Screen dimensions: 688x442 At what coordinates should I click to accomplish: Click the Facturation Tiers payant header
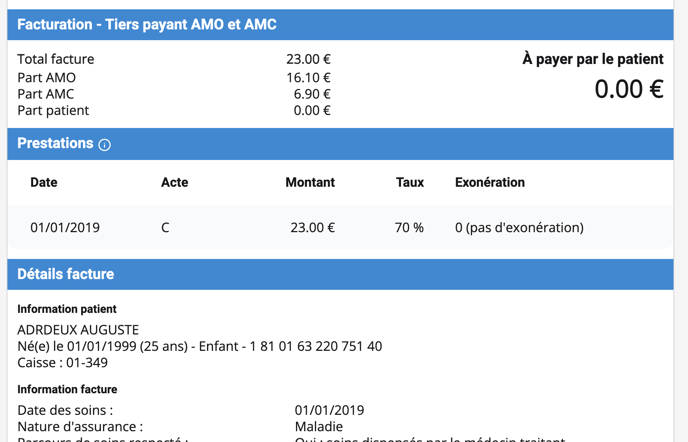pyautogui.click(x=147, y=24)
